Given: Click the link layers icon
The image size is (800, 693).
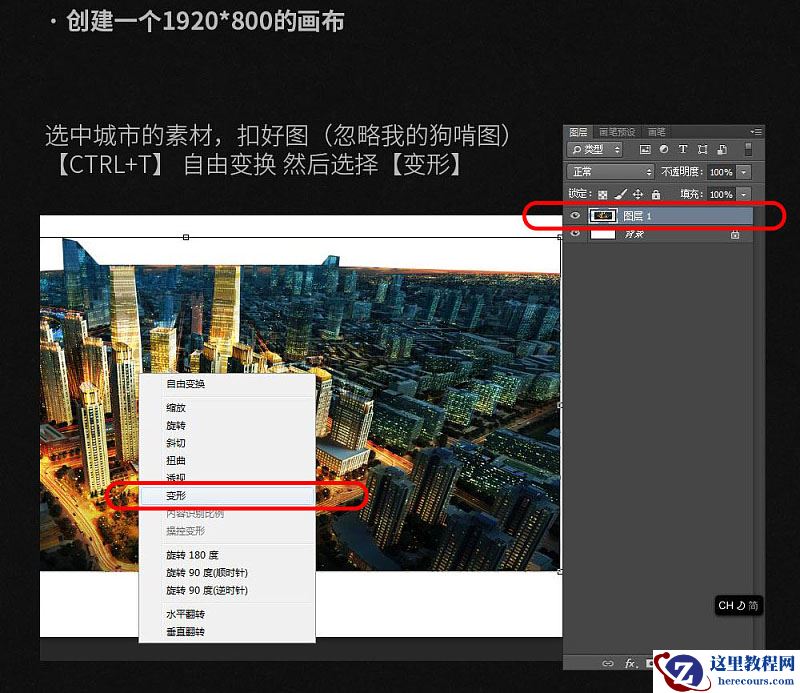Looking at the screenshot, I should pyautogui.click(x=608, y=663).
